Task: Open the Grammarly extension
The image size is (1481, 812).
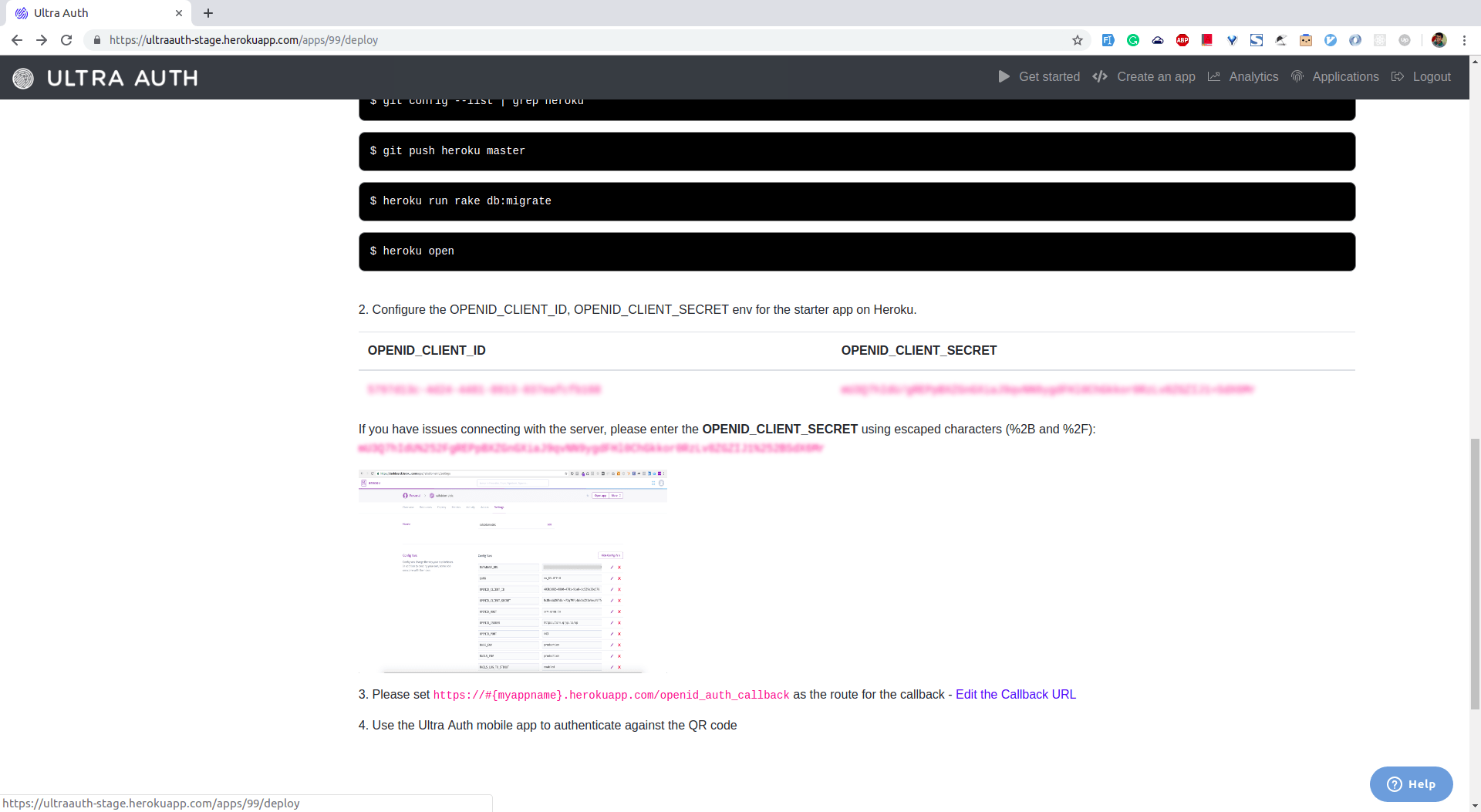Action: coord(1133,40)
